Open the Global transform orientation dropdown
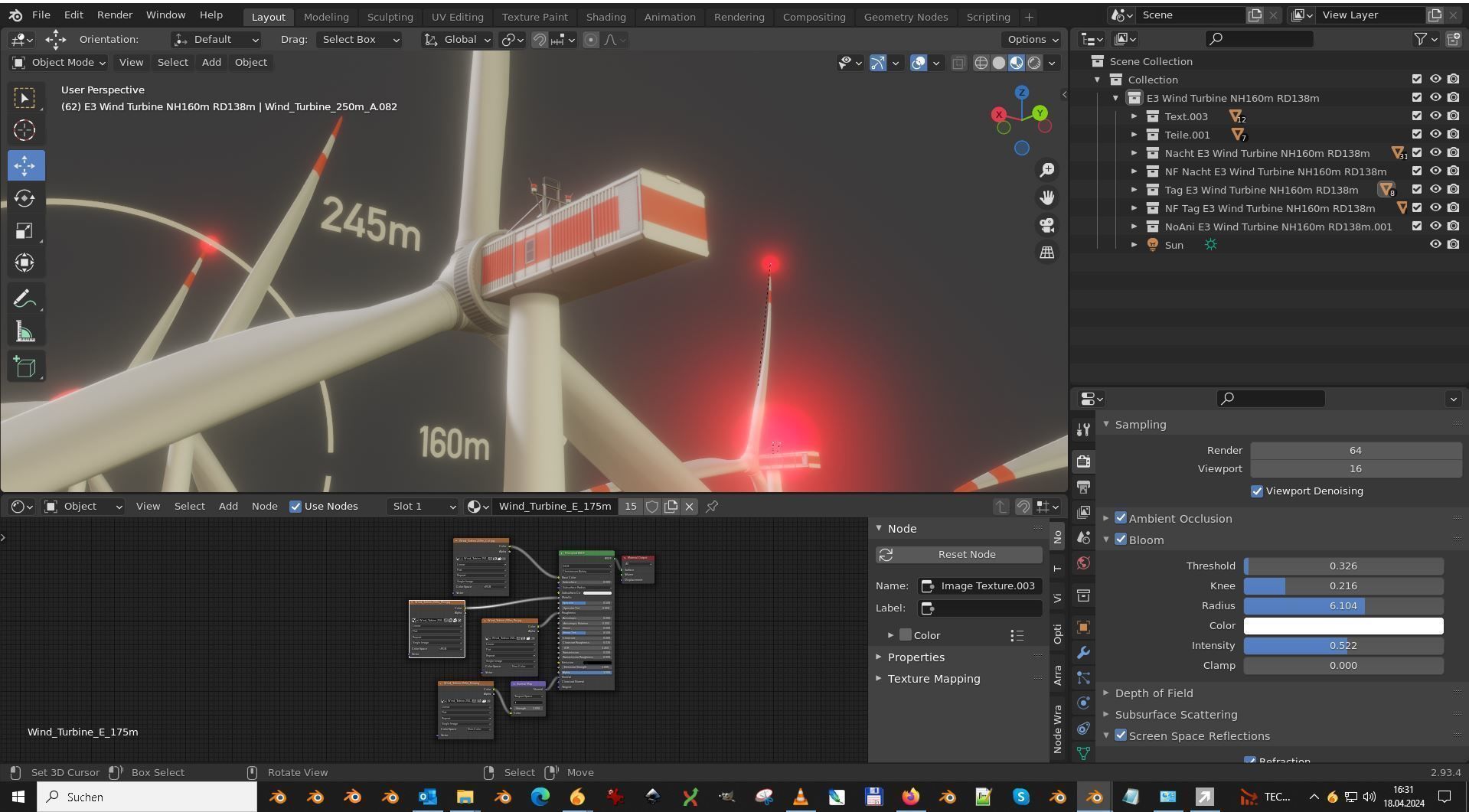 click(x=458, y=40)
